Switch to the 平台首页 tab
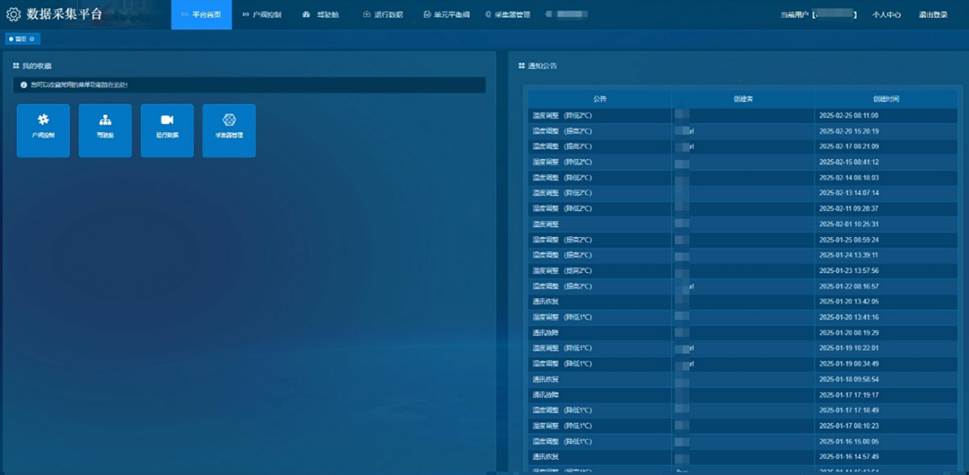 201,15
